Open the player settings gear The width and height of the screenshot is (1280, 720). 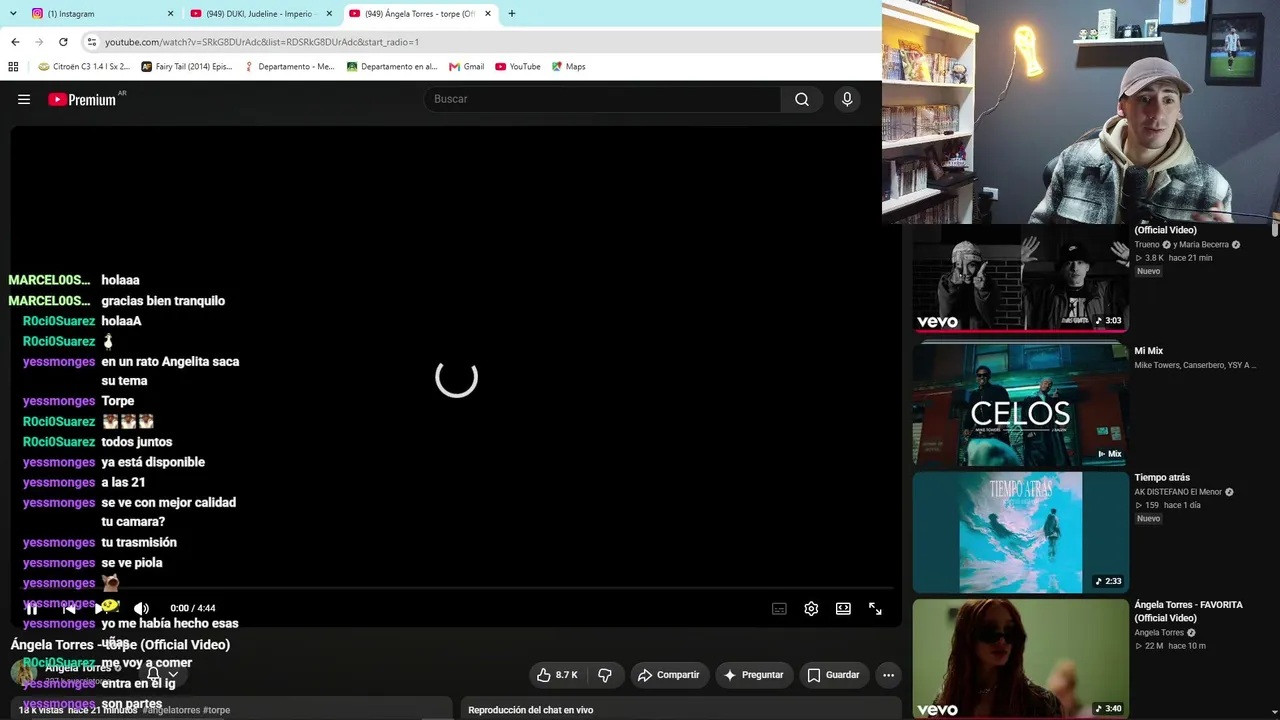(811, 608)
